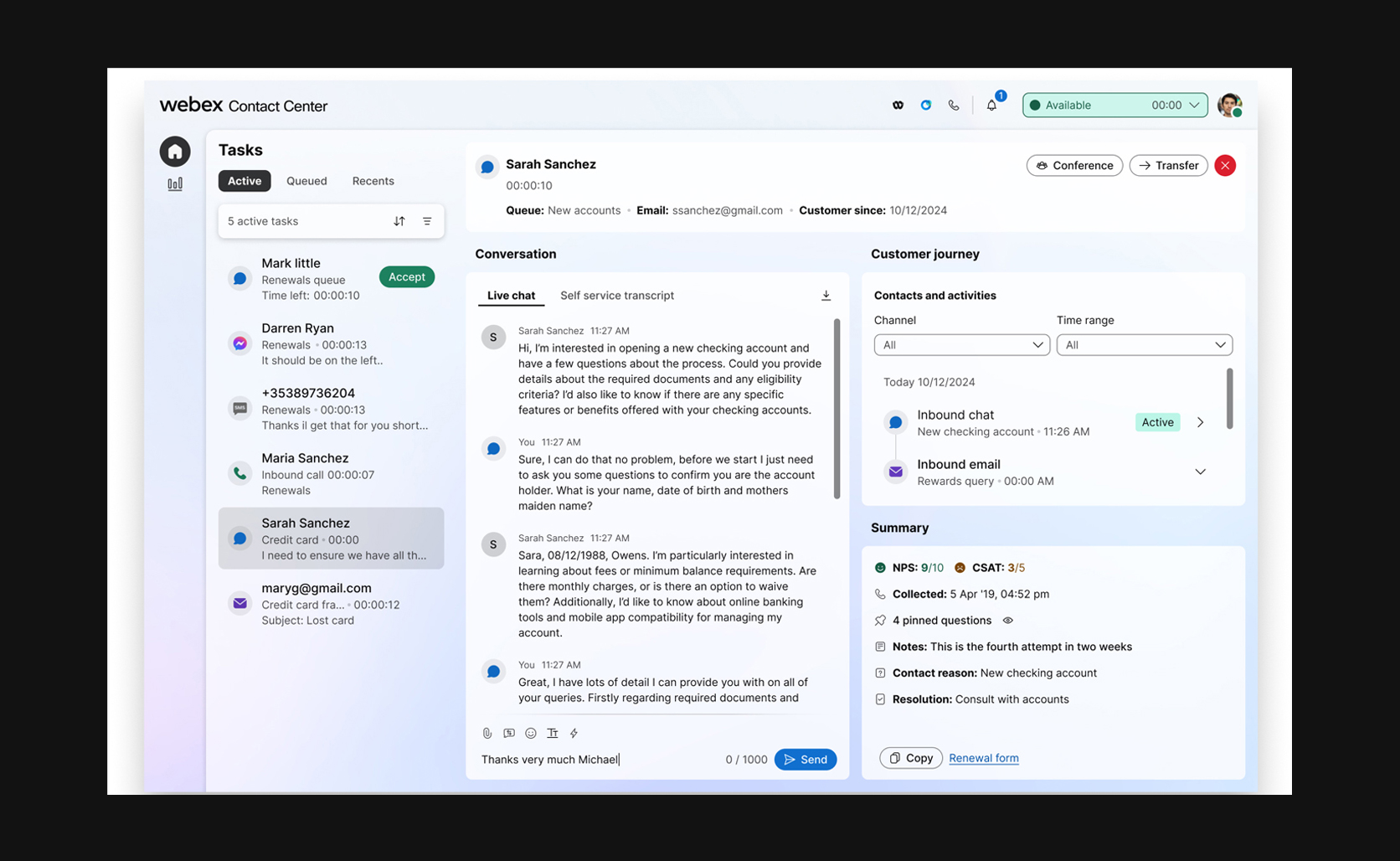Sort the active tasks list
Screen dimensions: 1400x861
coord(399,221)
